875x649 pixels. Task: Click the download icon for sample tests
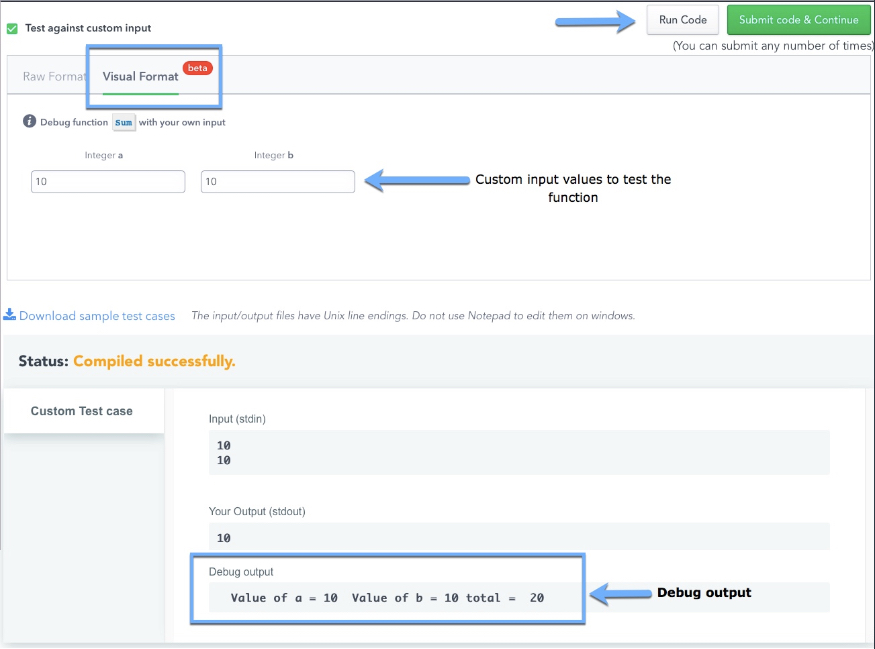[x=9, y=316]
